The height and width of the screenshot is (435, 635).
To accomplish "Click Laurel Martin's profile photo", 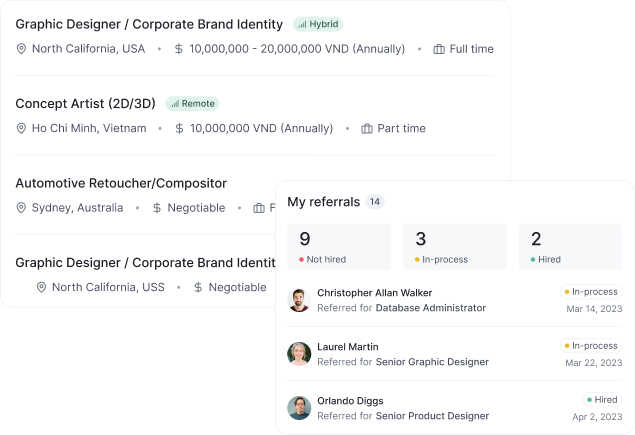I will pyautogui.click(x=299, y=354).
